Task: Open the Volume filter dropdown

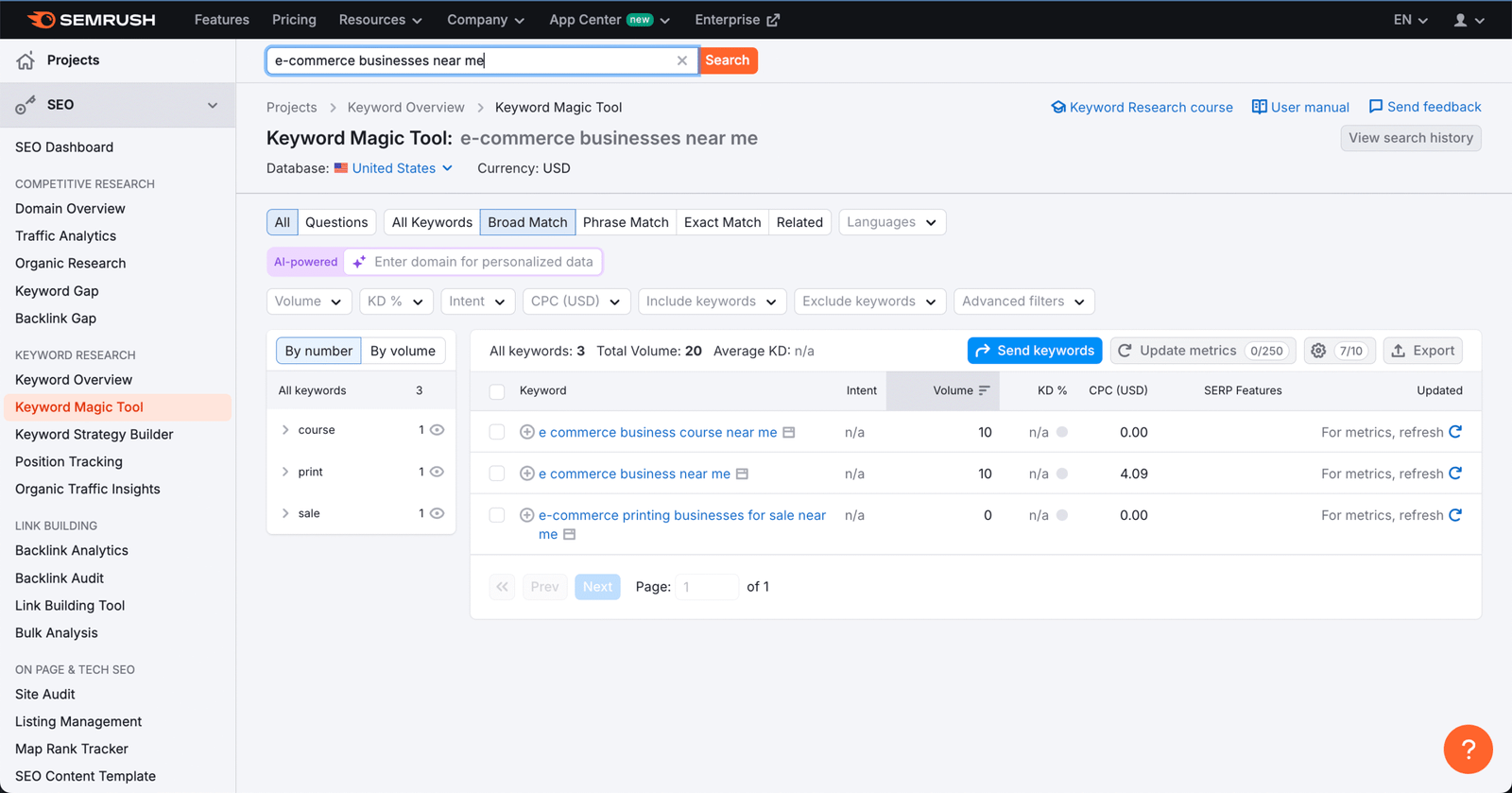Action: (x=309, y=302)
